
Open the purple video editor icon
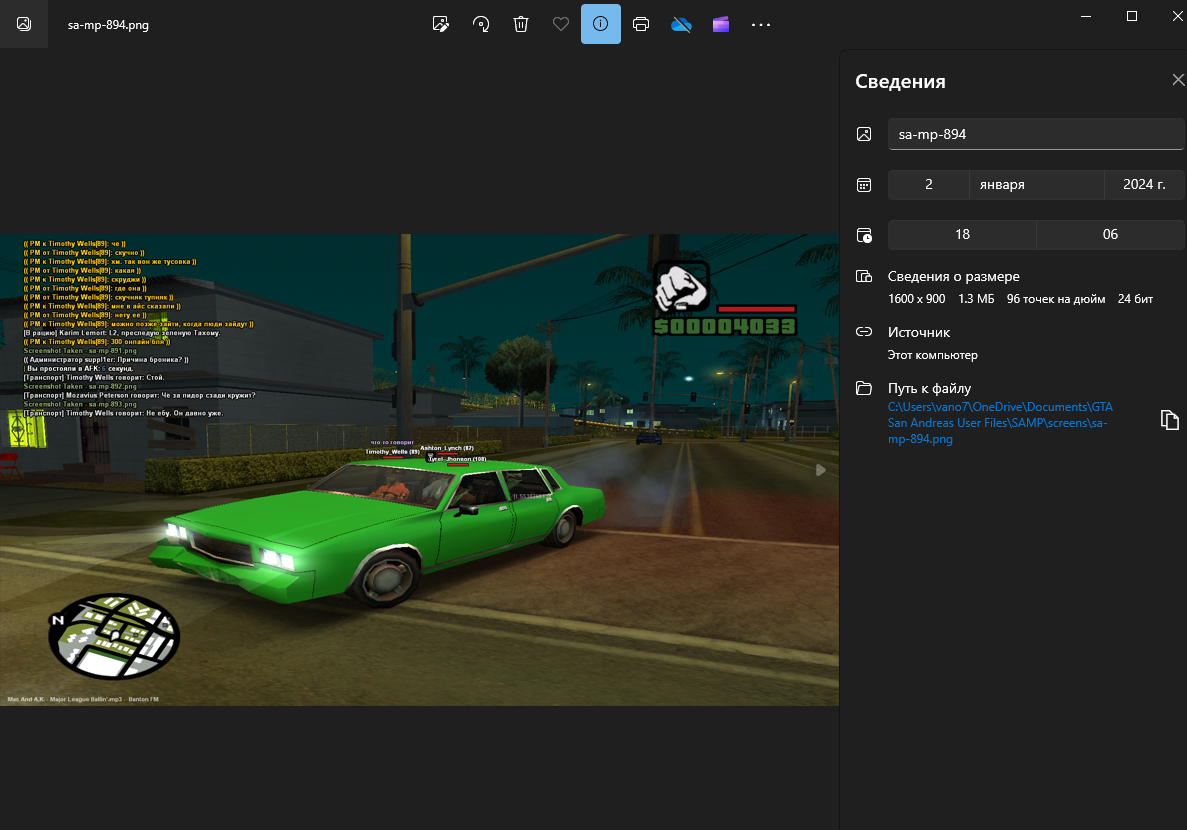pos(721,24)
